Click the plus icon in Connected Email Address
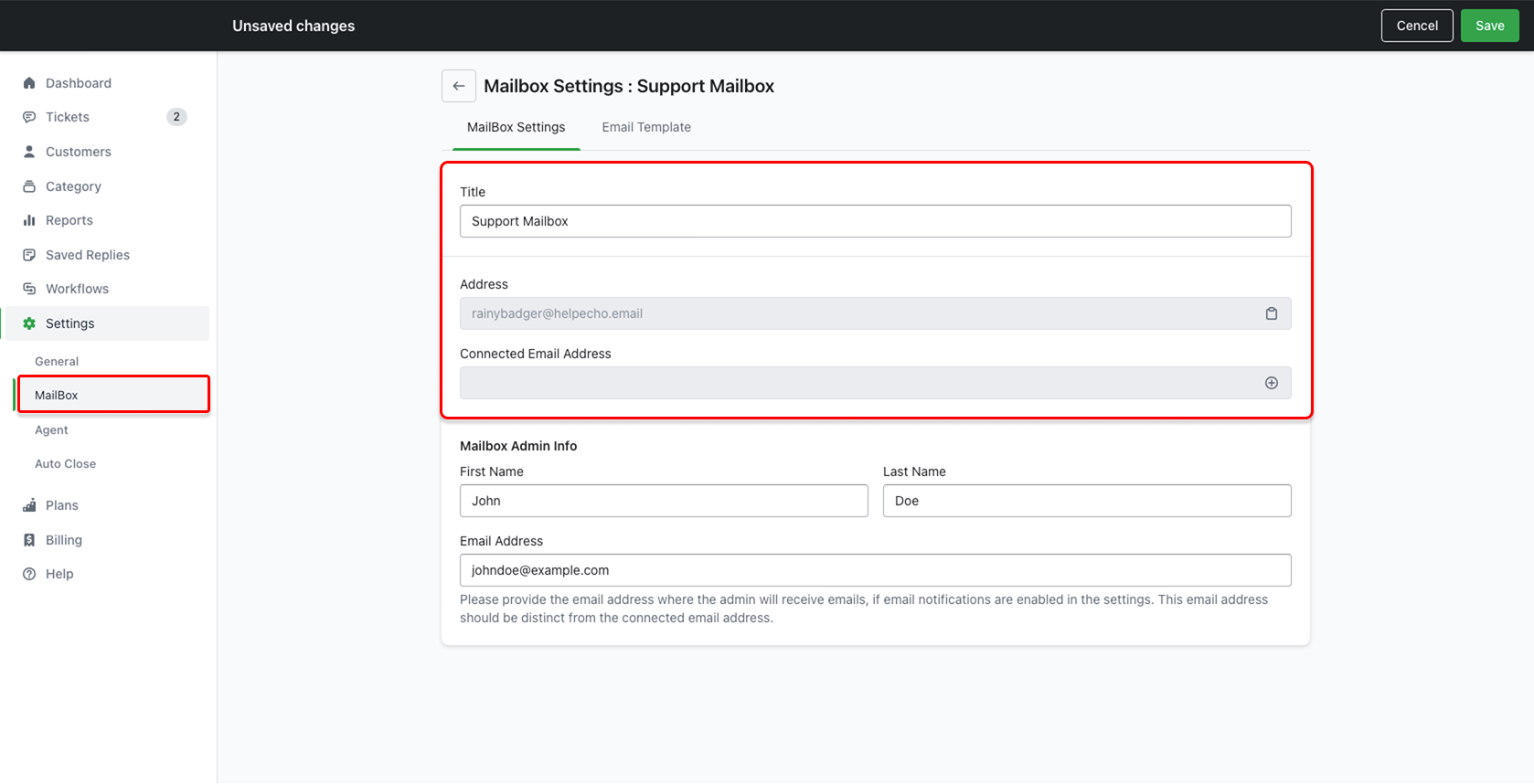Screen dimensions: 1534x784 click(x=1271, y=383)
